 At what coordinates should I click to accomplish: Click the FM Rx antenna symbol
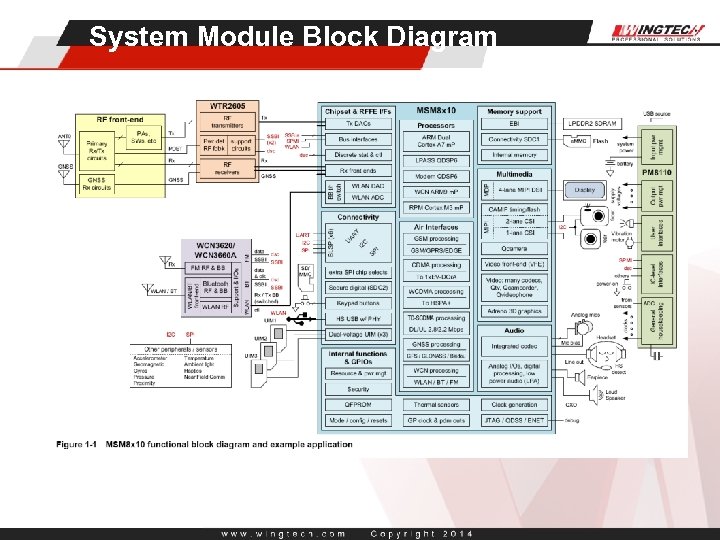pyautogui.click(x=165, y=262)
